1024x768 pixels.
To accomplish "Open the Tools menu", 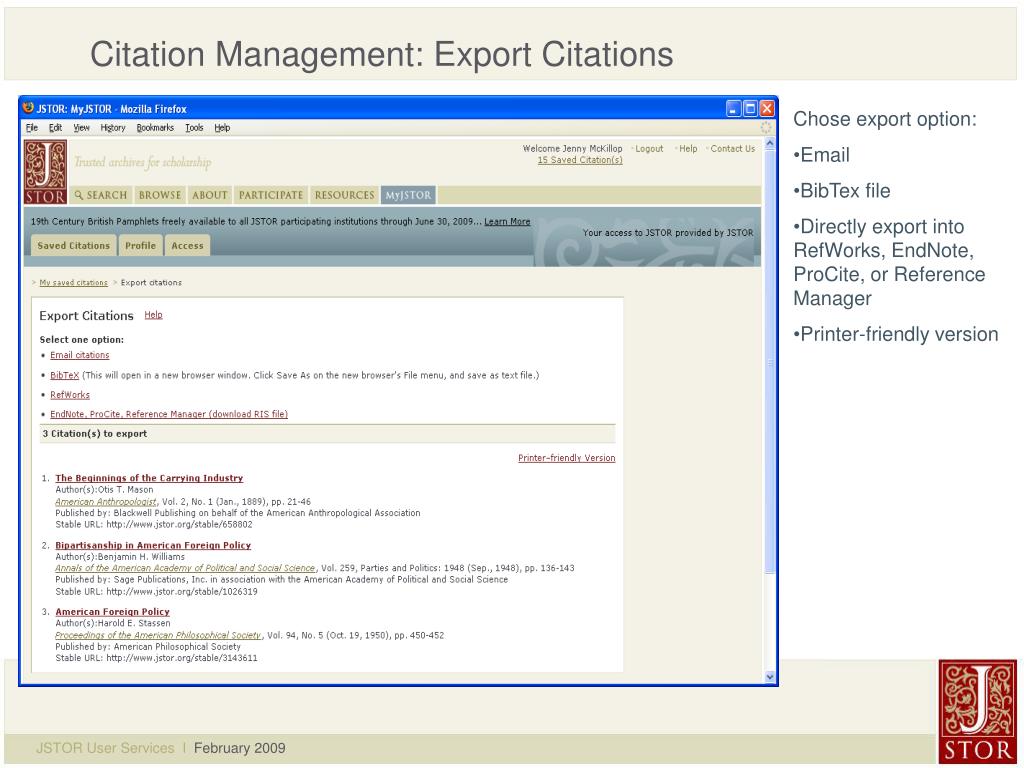I will tap(195, 128).
